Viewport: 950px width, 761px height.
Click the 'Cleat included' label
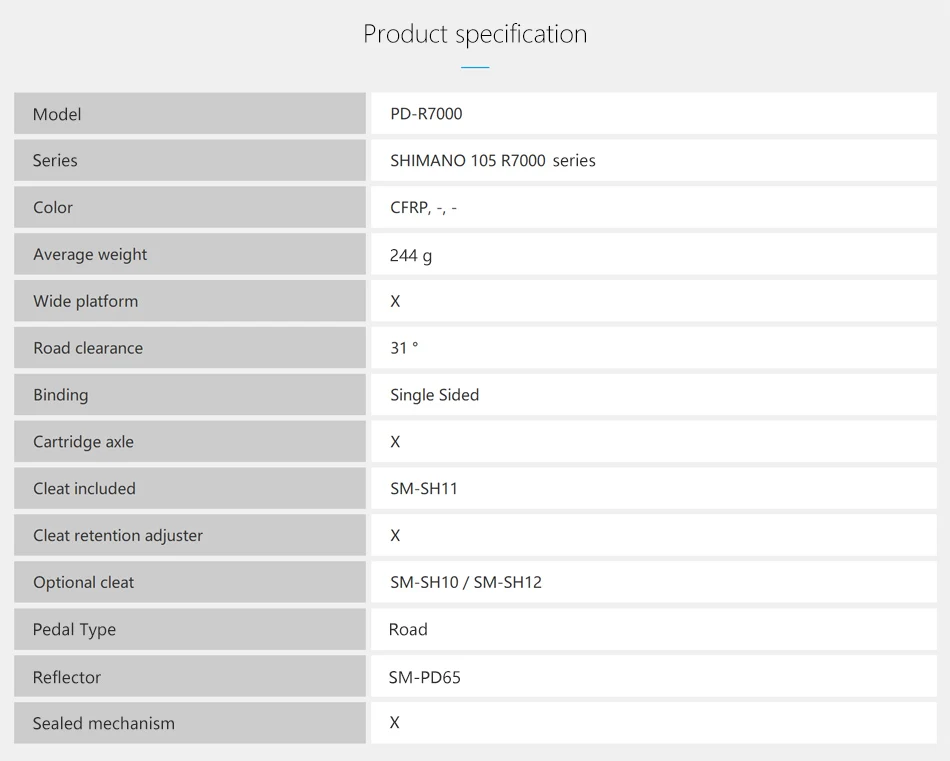(84, 488)
